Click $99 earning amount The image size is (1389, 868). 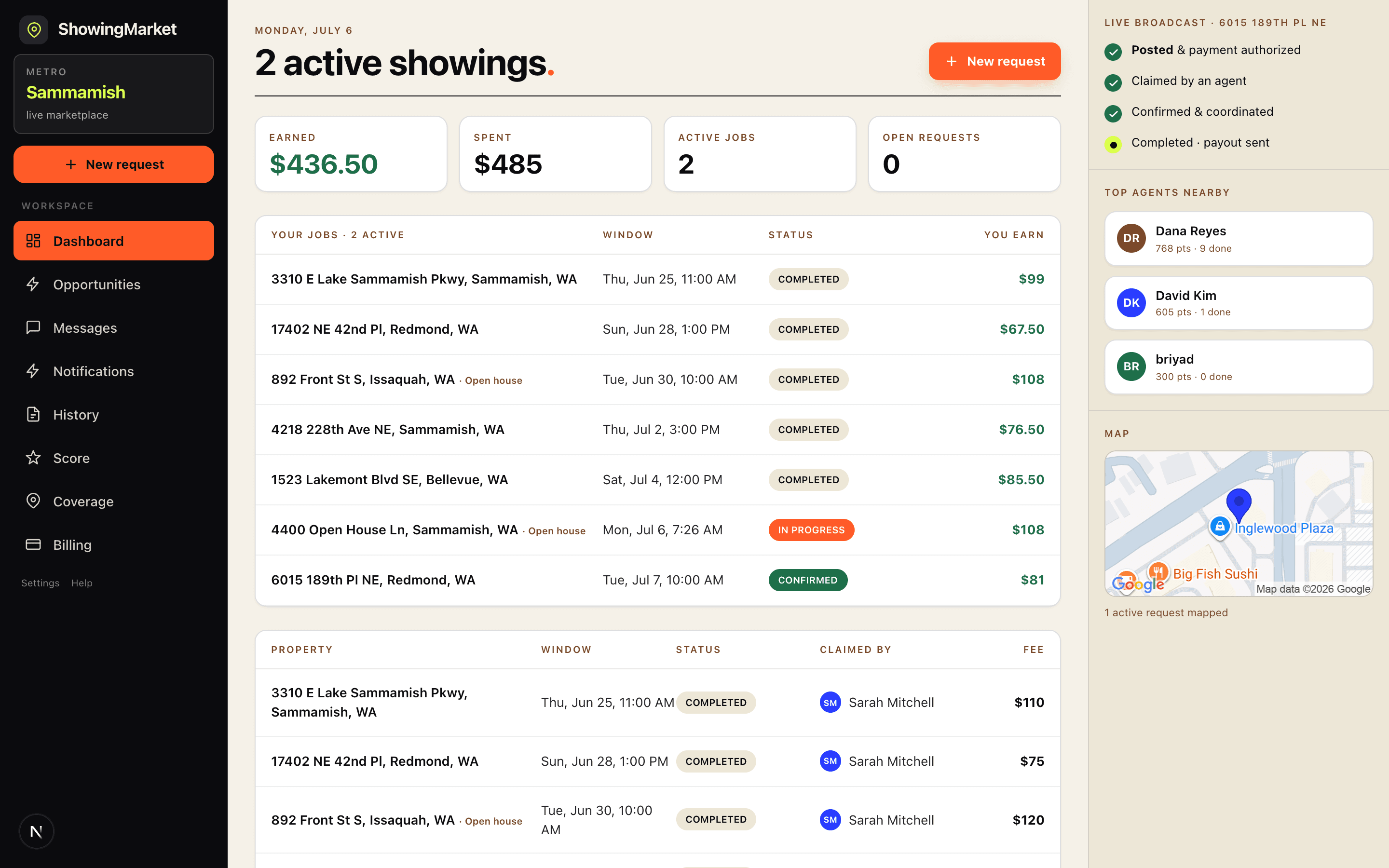click(x=1031, y=279)
